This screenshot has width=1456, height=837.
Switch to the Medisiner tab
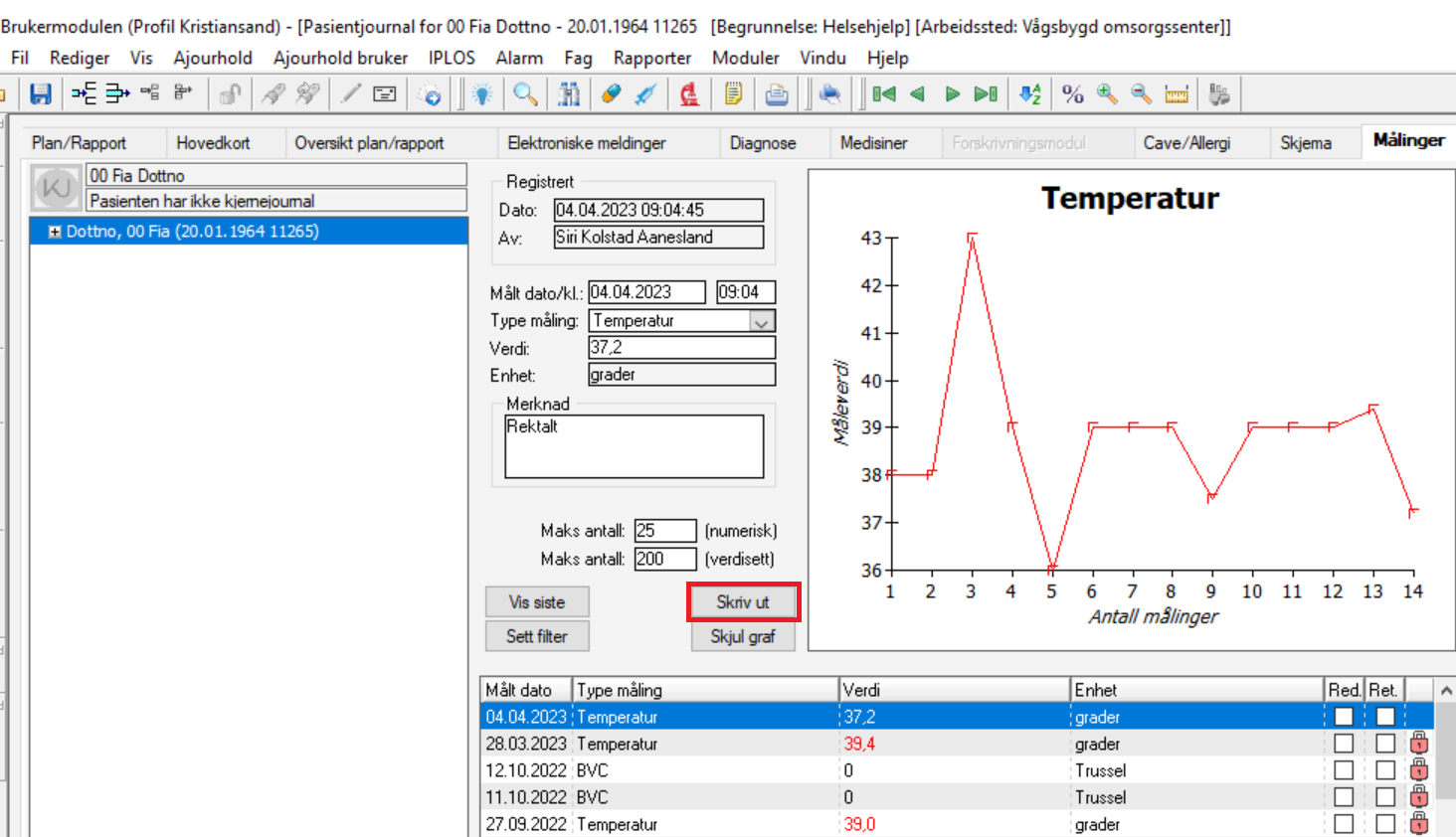[873, 143]
